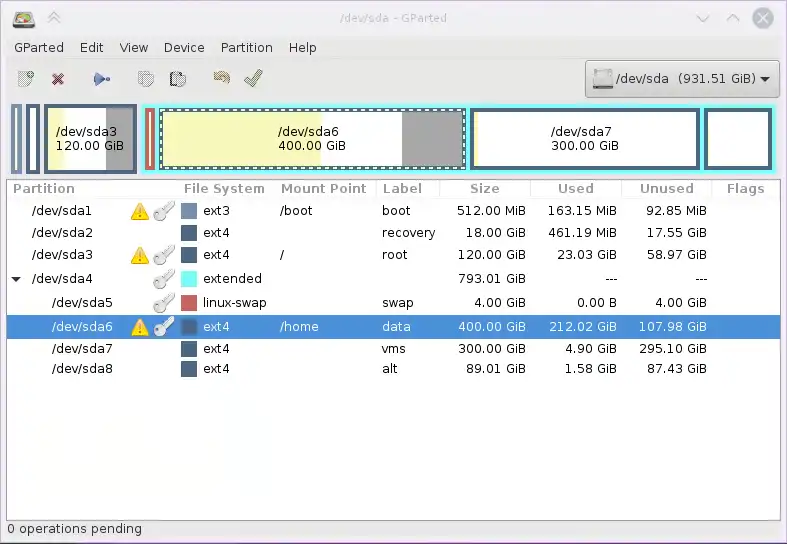Select the unlabeled last partition block in disk map
The width and height of the screenshot is (787, 544).
click(738, 139)
